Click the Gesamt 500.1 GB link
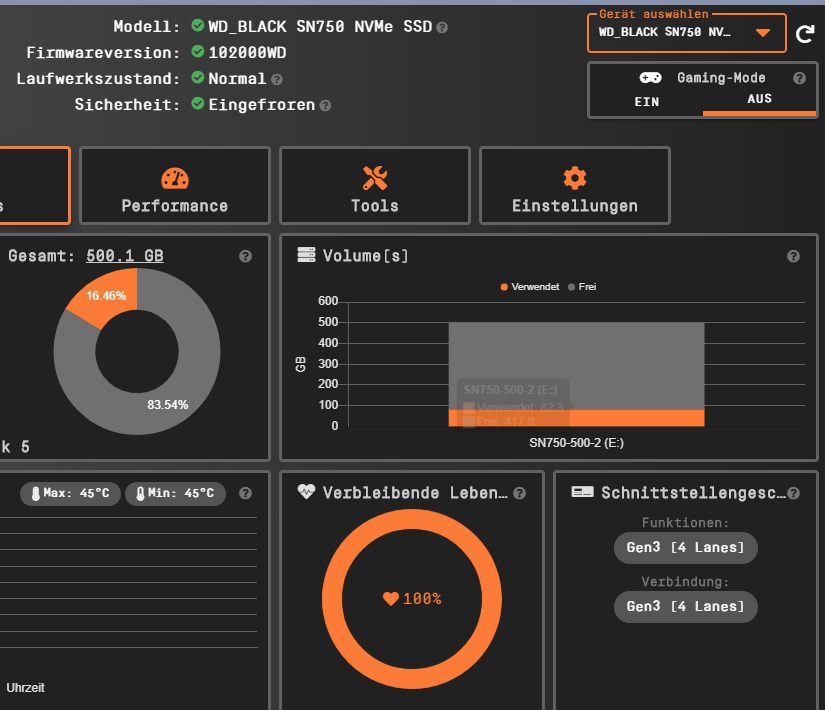This screenshot has height=710, width=825. (125, 256)
